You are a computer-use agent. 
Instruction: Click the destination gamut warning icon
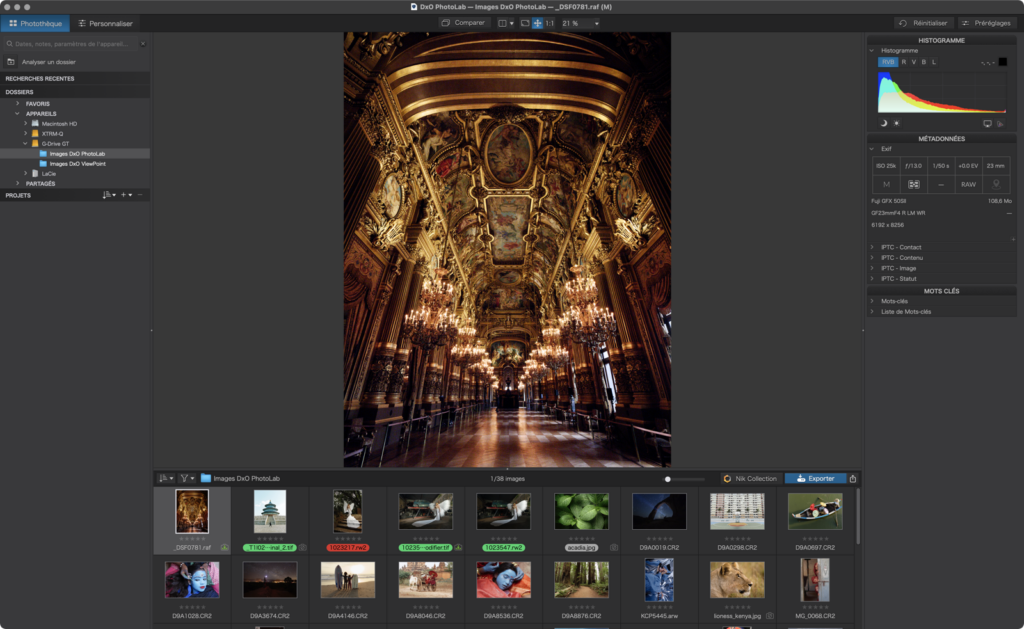pos(1000,123)
